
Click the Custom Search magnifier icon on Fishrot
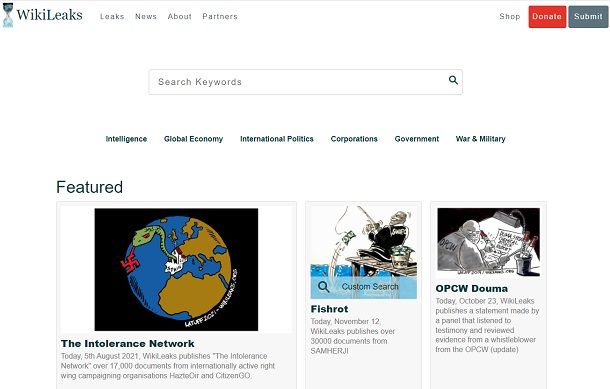point(324,287)
